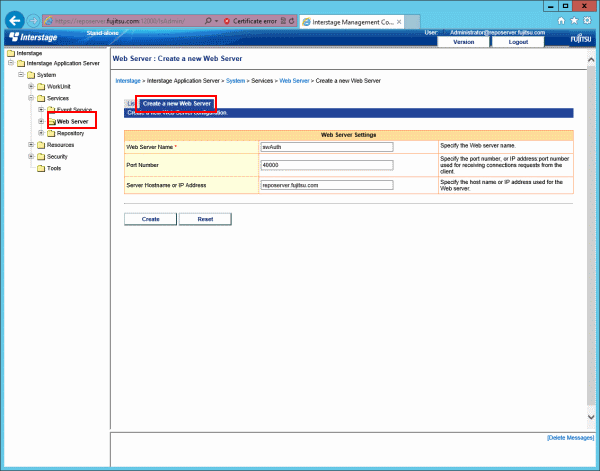Switch to the List tab
Viewport: 600px width, 471px height.
(x=131, y=104)
